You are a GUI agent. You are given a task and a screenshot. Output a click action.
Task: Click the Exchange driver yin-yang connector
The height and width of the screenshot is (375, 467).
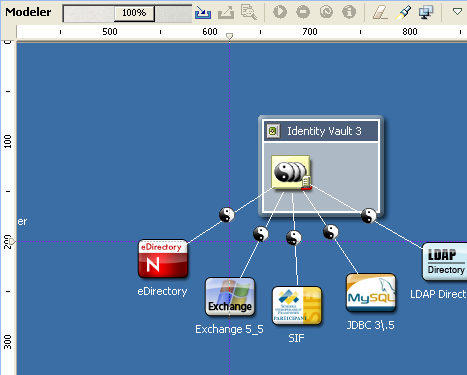pyautogui.click(x=261, y=234)
